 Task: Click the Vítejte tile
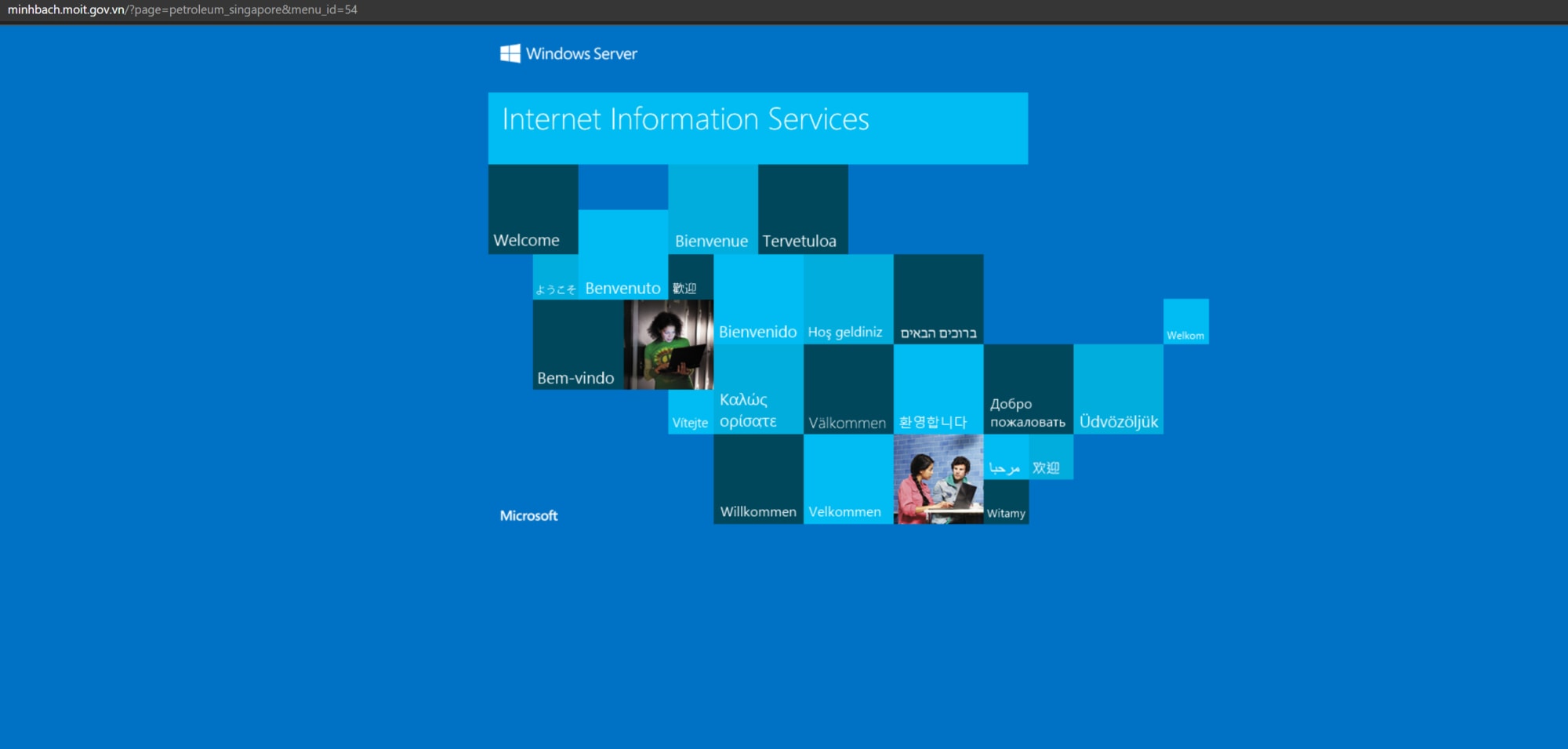pos(691,412)
